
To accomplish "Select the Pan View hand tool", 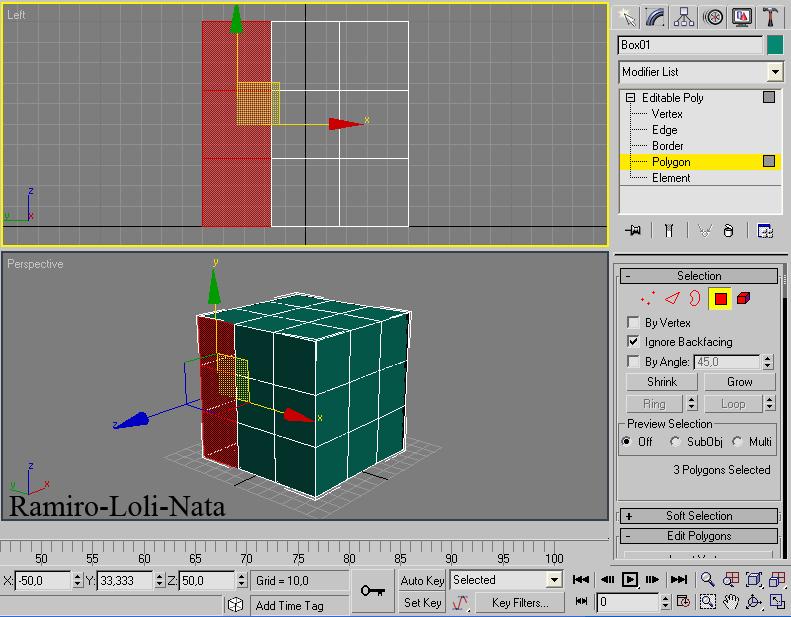I will pos(730,601).
